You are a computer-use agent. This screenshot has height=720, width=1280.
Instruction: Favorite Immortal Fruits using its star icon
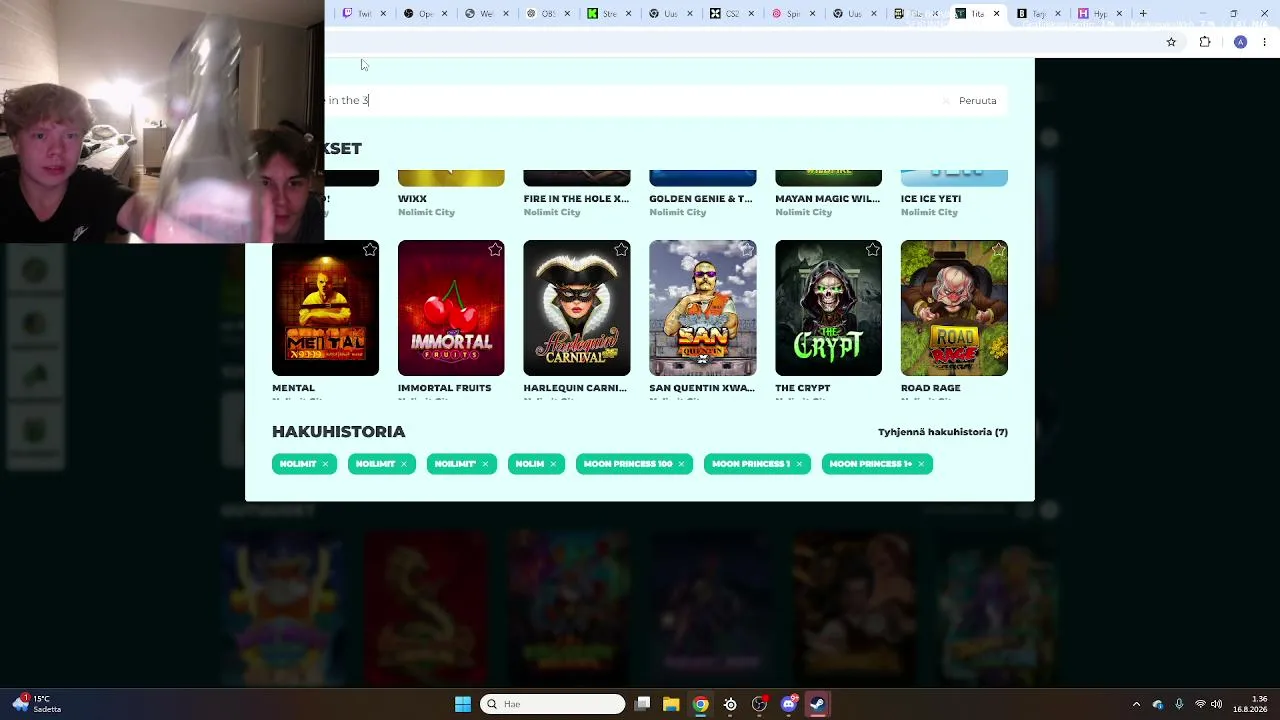[x=495, y=250]
